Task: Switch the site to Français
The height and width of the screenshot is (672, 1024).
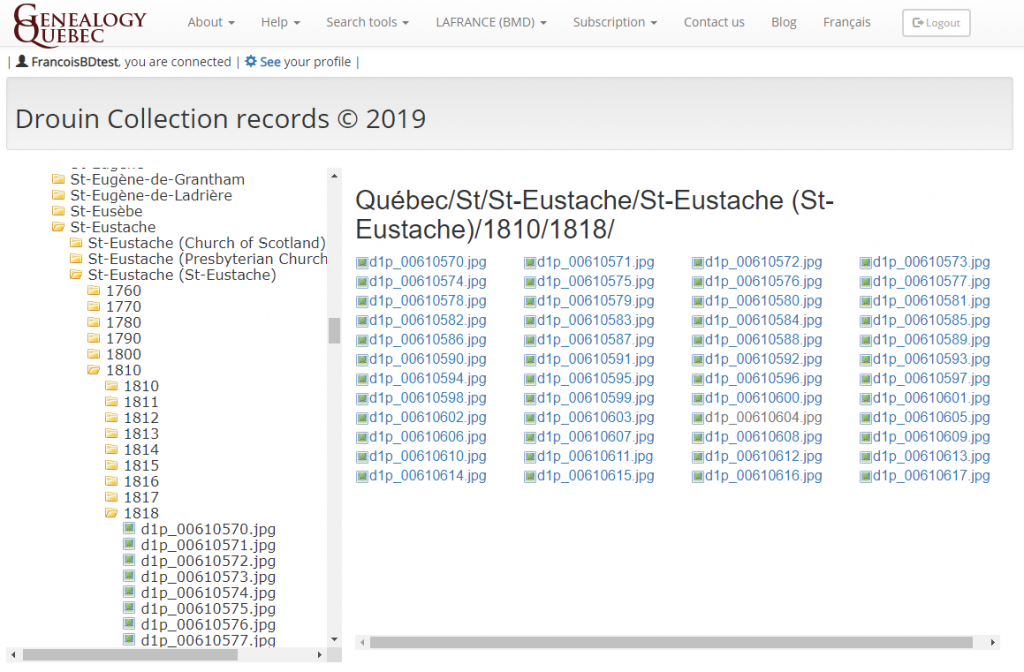Action: click(847, 22)
